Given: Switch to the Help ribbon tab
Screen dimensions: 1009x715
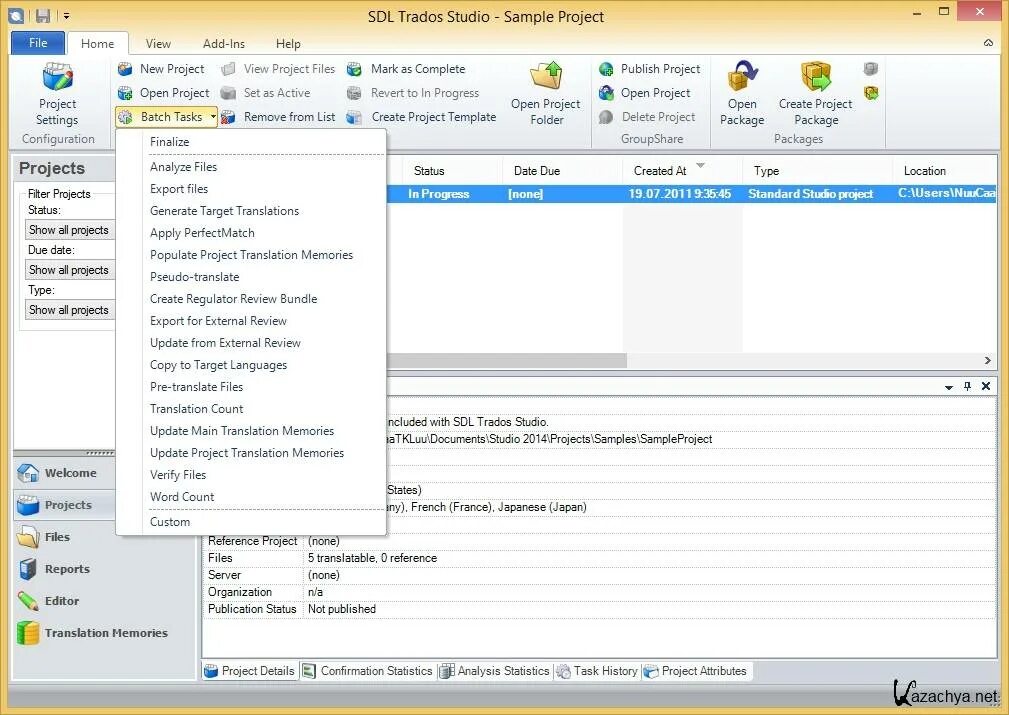Looking at the screenshot, I should [288, 44].
